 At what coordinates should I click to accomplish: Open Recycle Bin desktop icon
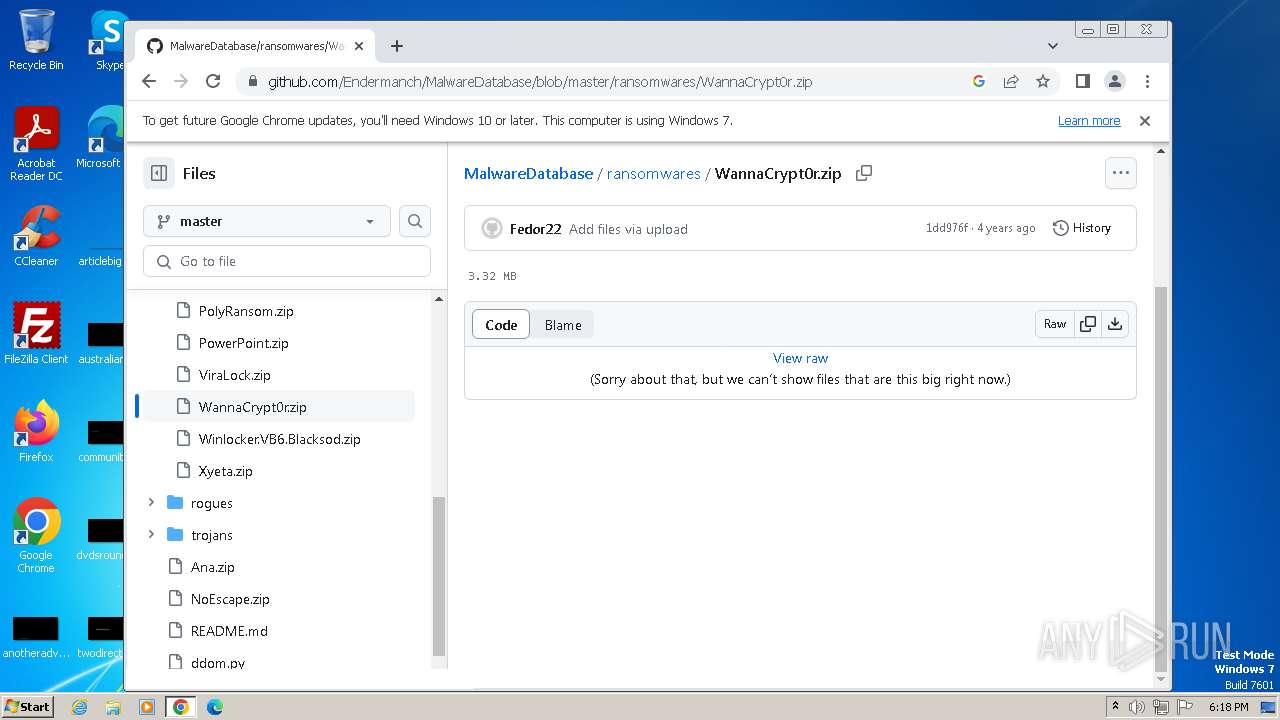point(36,40)
